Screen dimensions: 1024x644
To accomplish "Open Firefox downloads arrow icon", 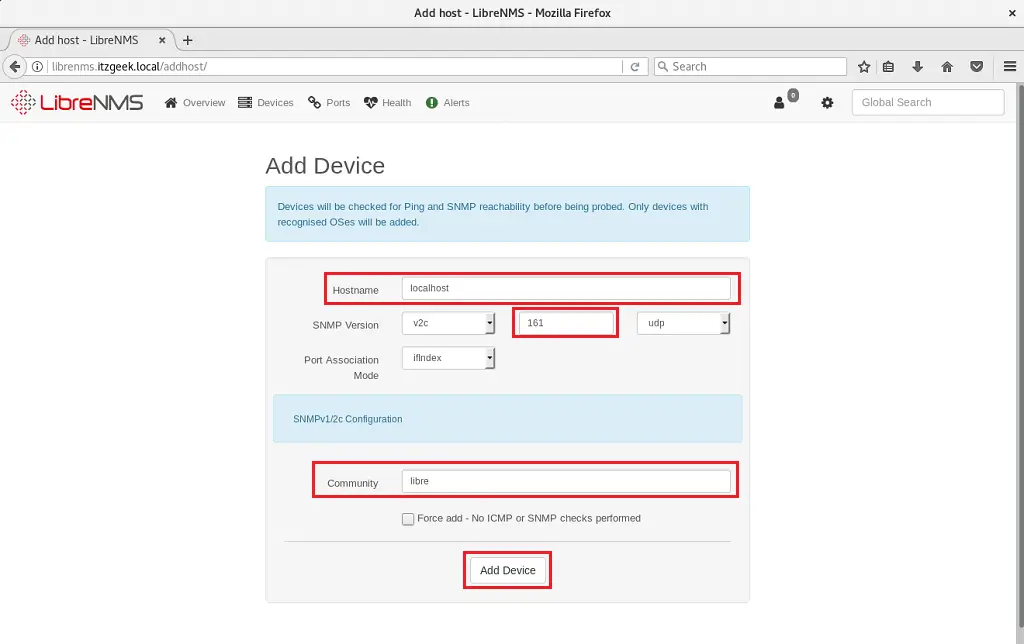I will 918,67.
